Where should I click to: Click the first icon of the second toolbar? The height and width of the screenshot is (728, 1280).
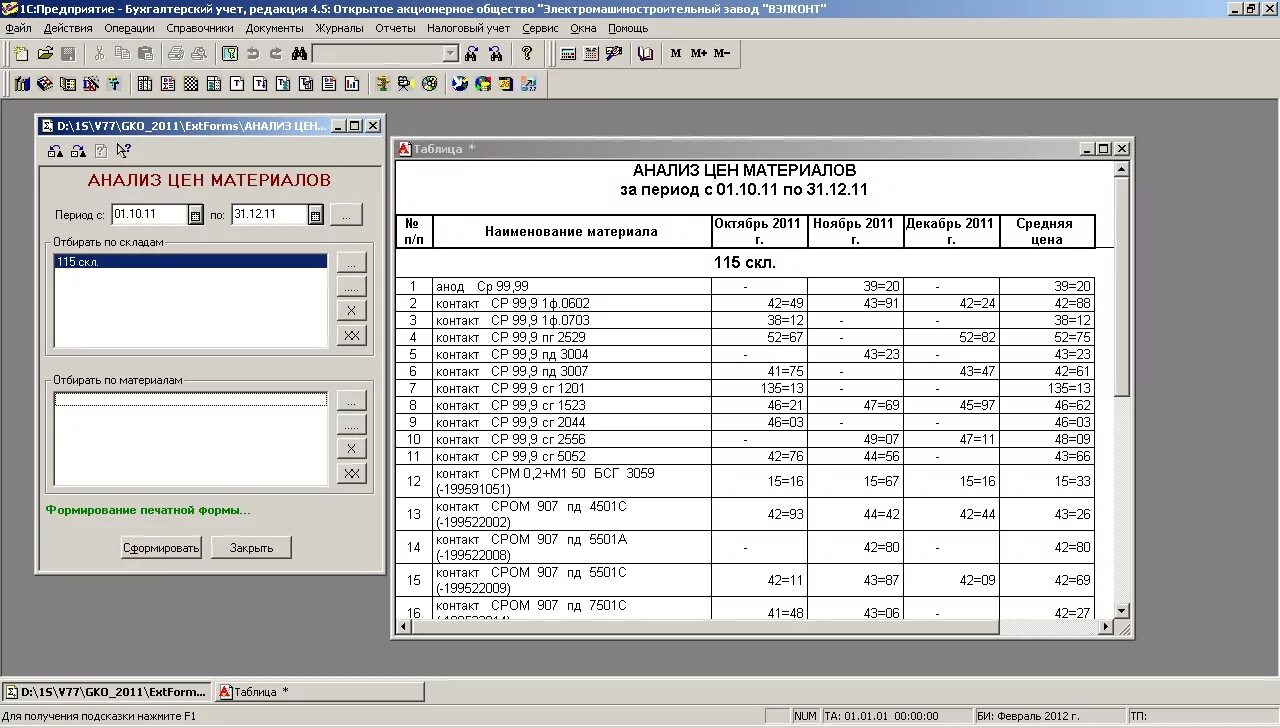click(x=22, y=83)
